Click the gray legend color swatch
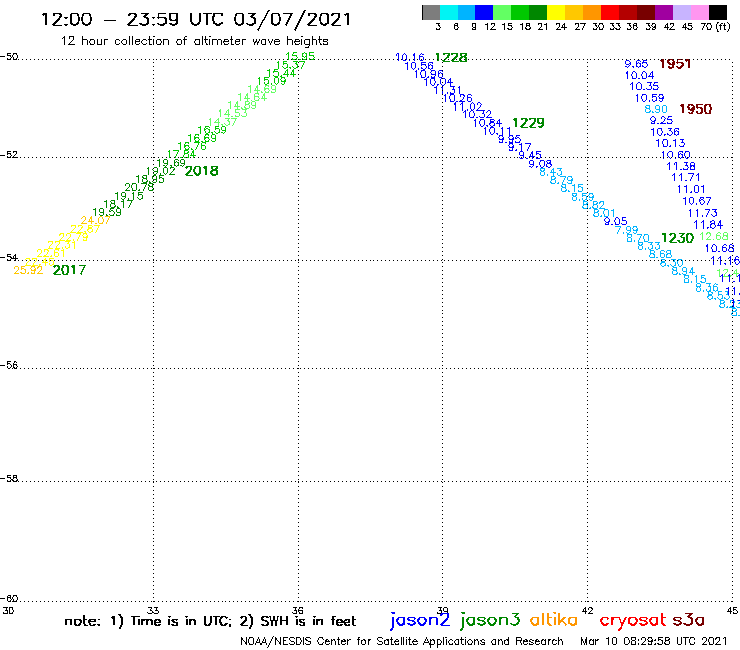Screen dimensions: 740x650 (431, 12)
